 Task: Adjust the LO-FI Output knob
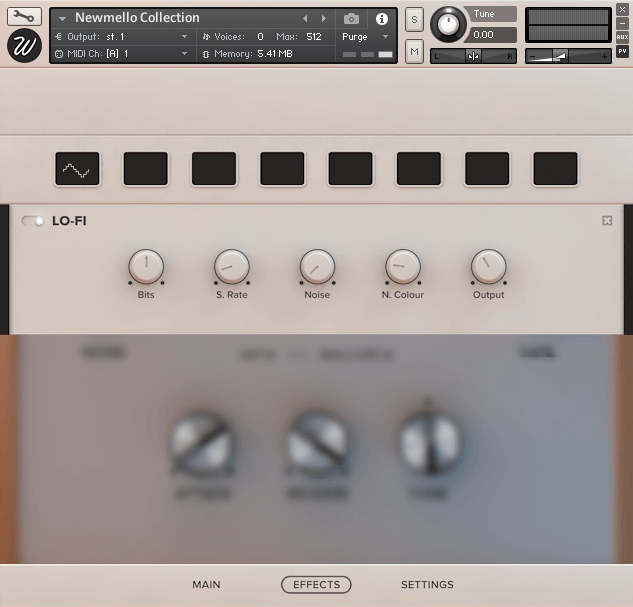pyautogui.click(x=488, y=267)
